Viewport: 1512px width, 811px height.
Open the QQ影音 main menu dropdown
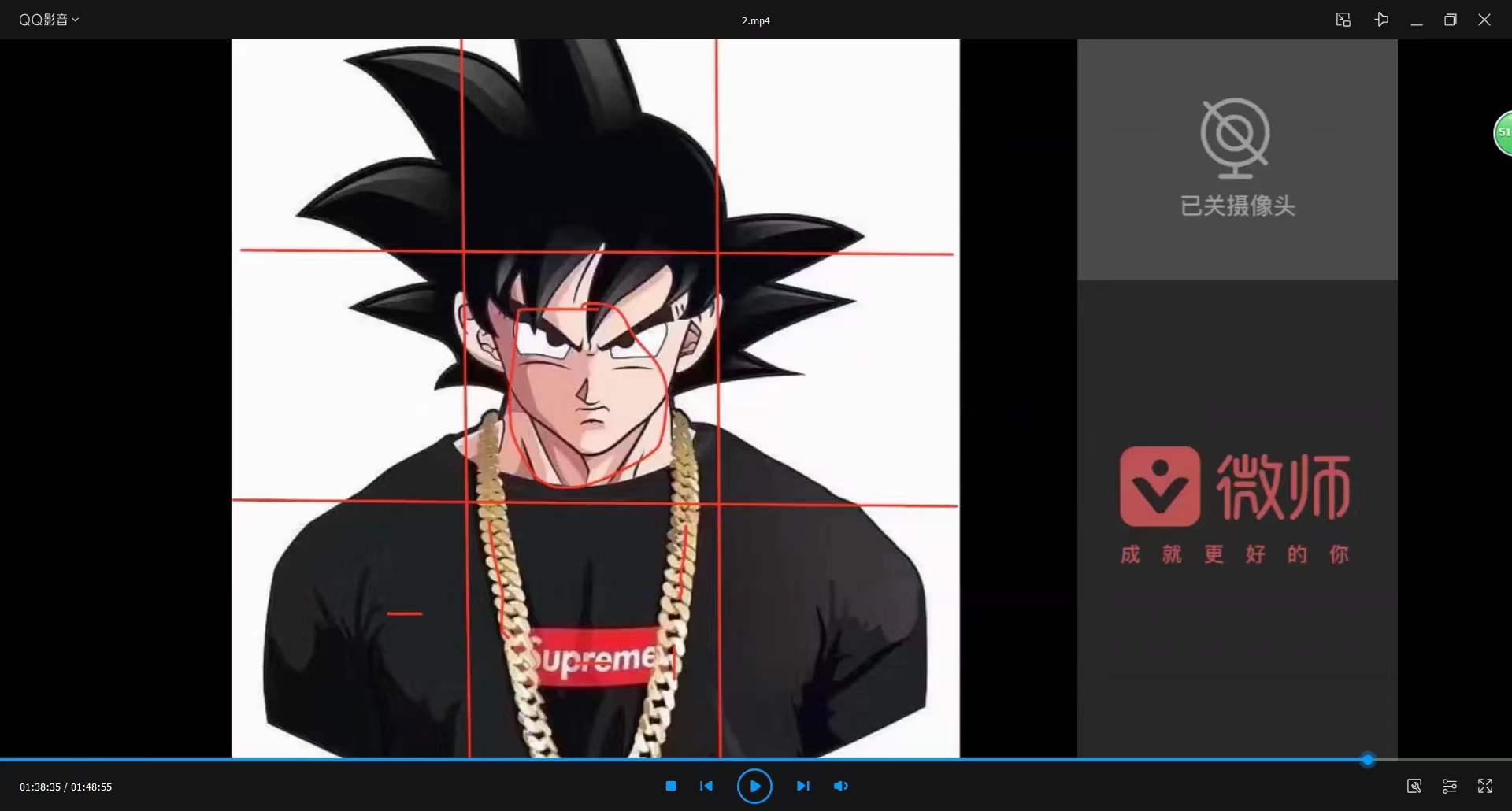tap(49, 20)
